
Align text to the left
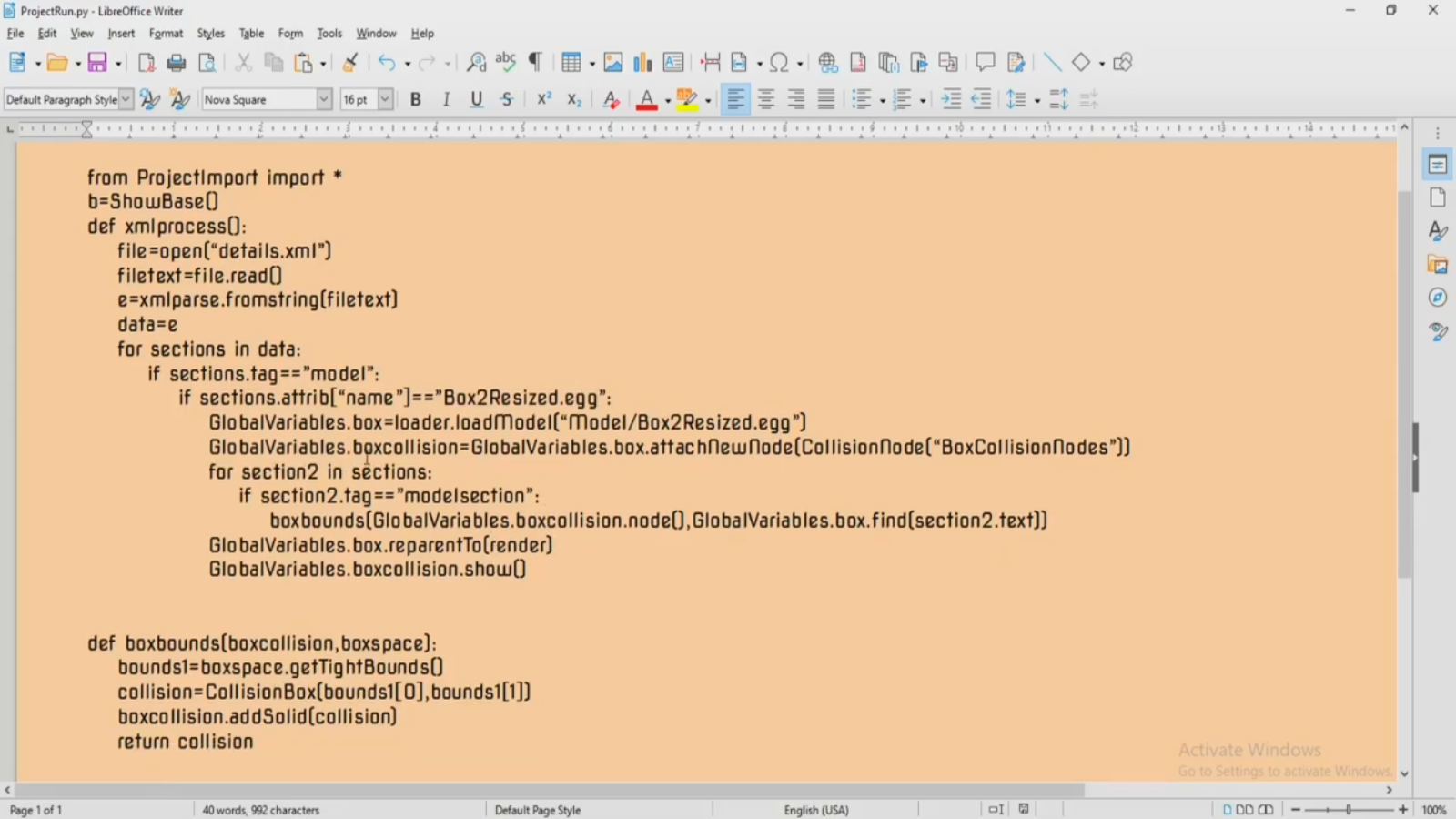pyautogui.click(x=735, y=99)
